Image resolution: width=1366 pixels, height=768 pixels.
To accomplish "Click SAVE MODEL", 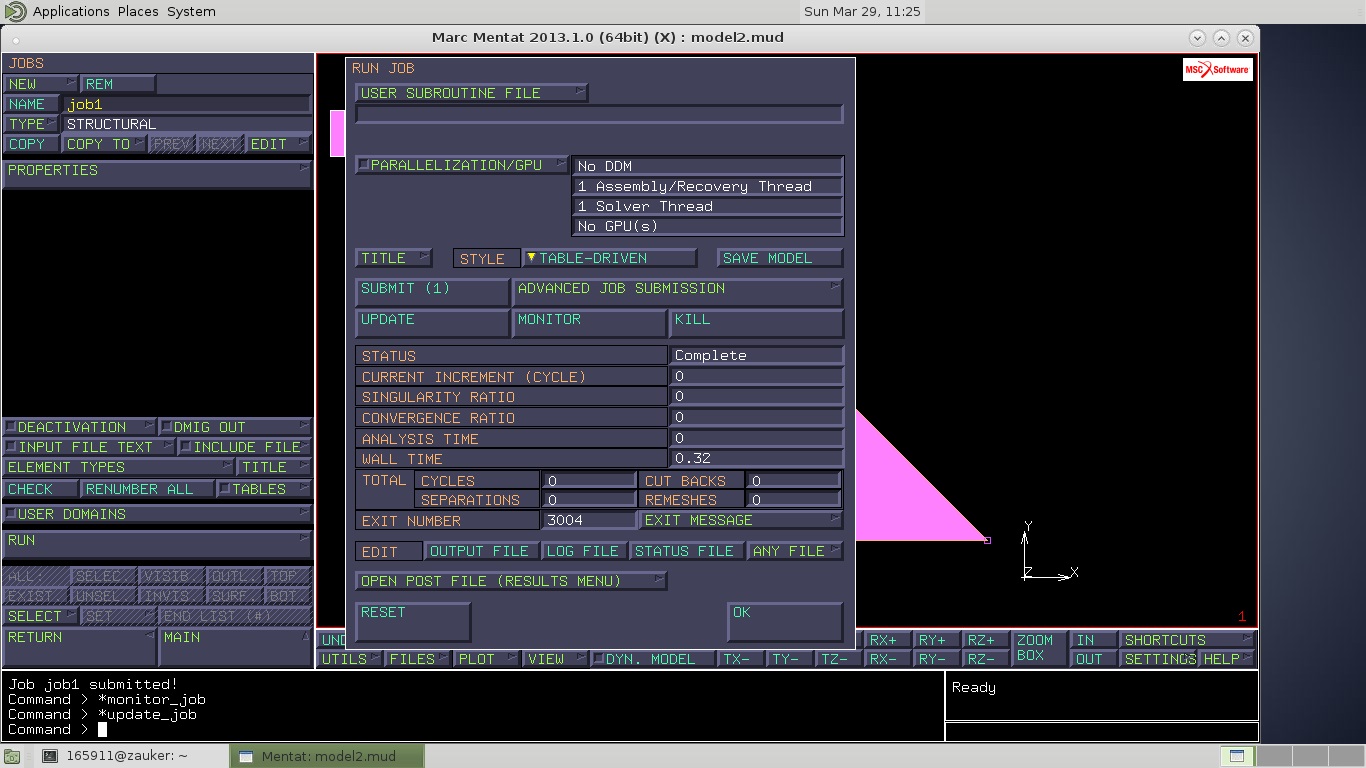I will (x=780, y=258).
